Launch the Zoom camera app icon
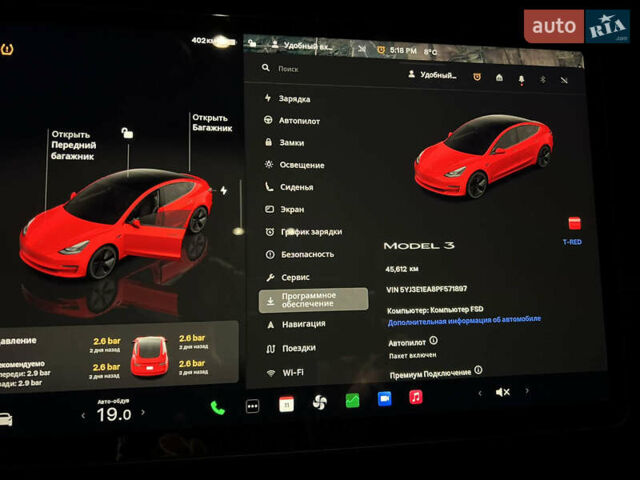 [384, 398]
